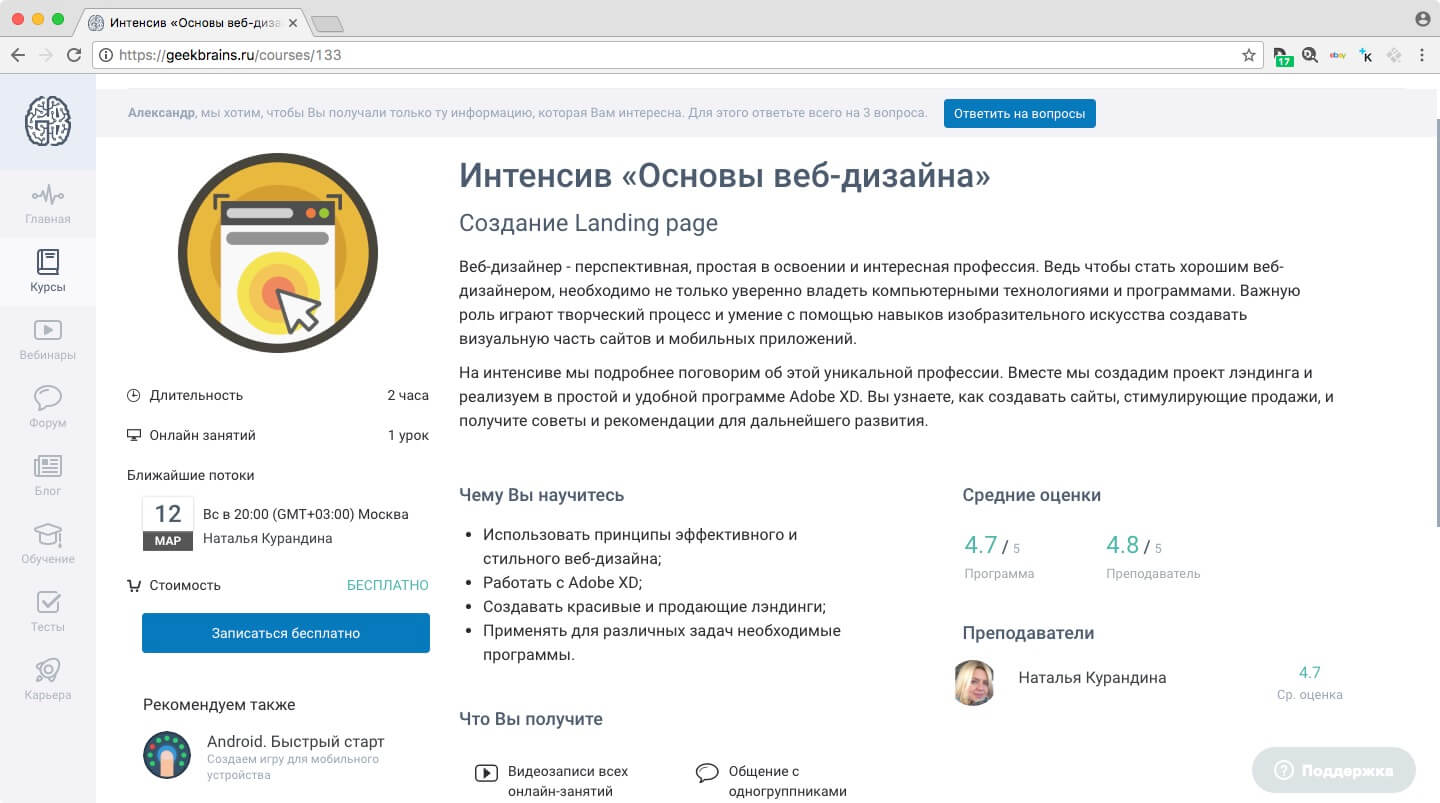Click the Средние оценки heading
This screenshot has height=803, width=1440.
[1032, 495]
